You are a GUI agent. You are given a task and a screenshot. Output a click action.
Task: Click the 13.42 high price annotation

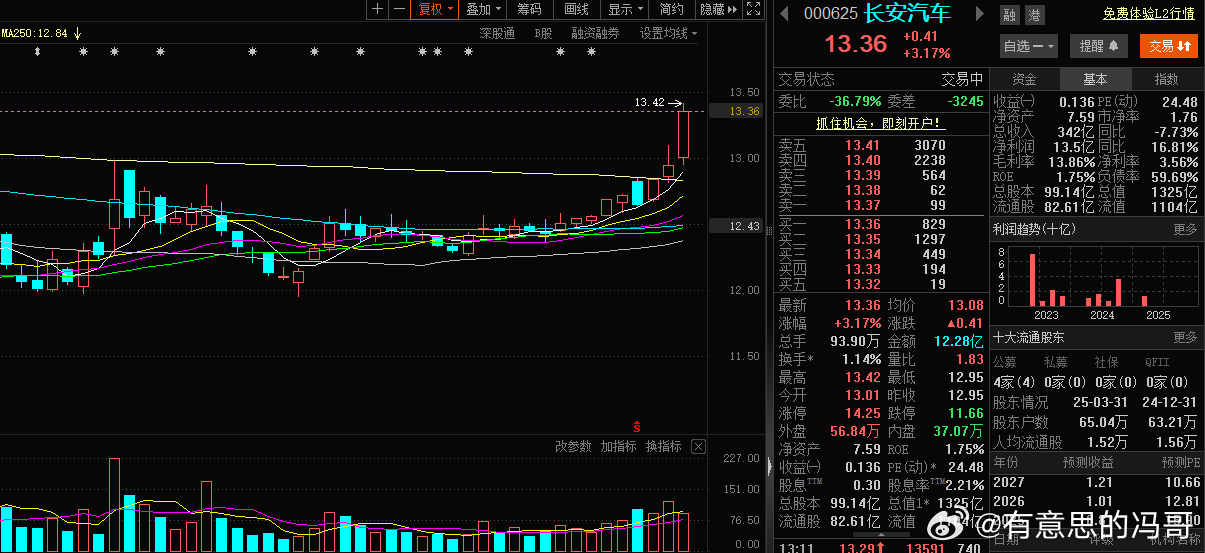[649, 102]
